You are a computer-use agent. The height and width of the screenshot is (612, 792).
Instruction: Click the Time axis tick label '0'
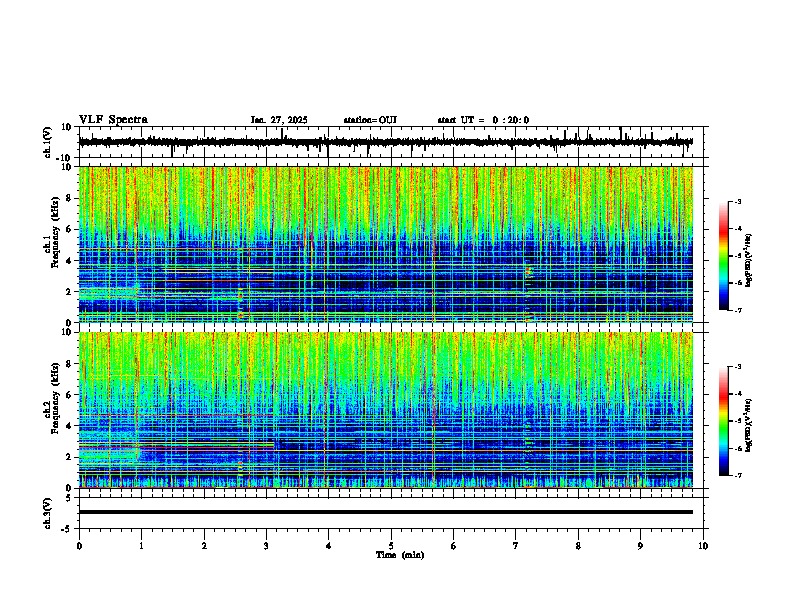79,546
